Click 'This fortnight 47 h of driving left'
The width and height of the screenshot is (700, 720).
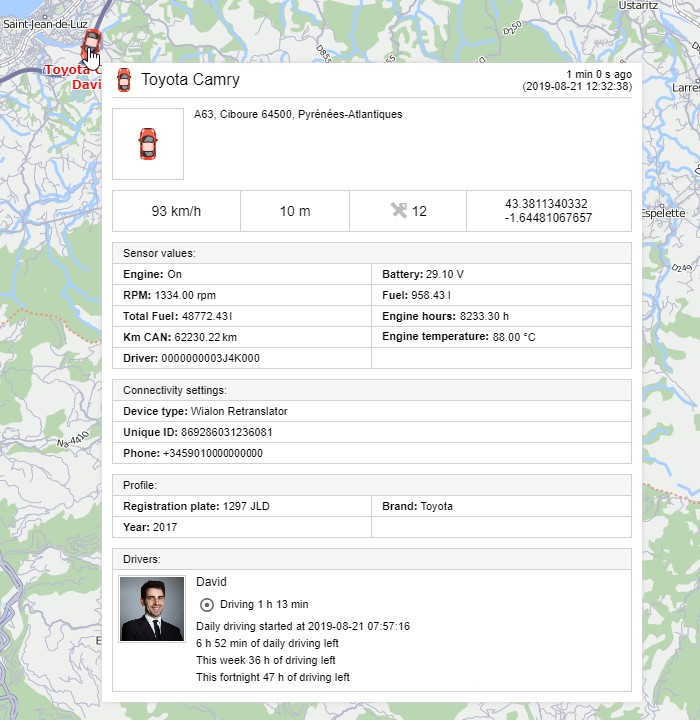[x=273, y=677]
